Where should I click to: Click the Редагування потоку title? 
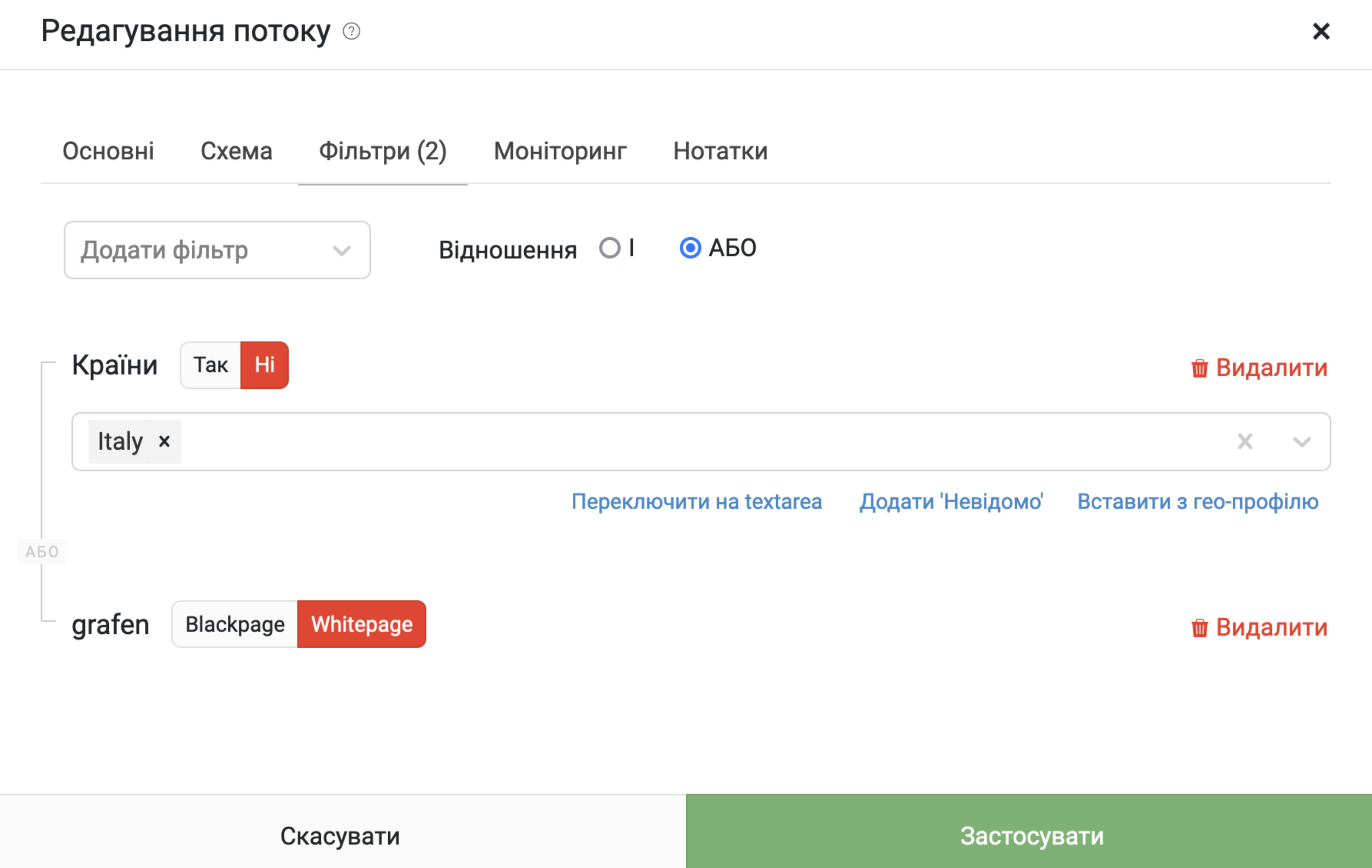point(186,31)
